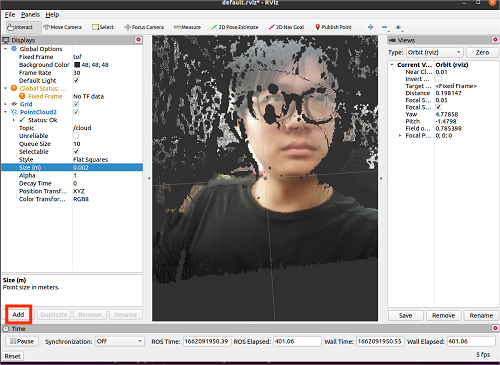Image resolution: width=500 pixels, height=365 pixels.
Task: Collapse the PointCloud2 tree node
Action: pos(6,112)
